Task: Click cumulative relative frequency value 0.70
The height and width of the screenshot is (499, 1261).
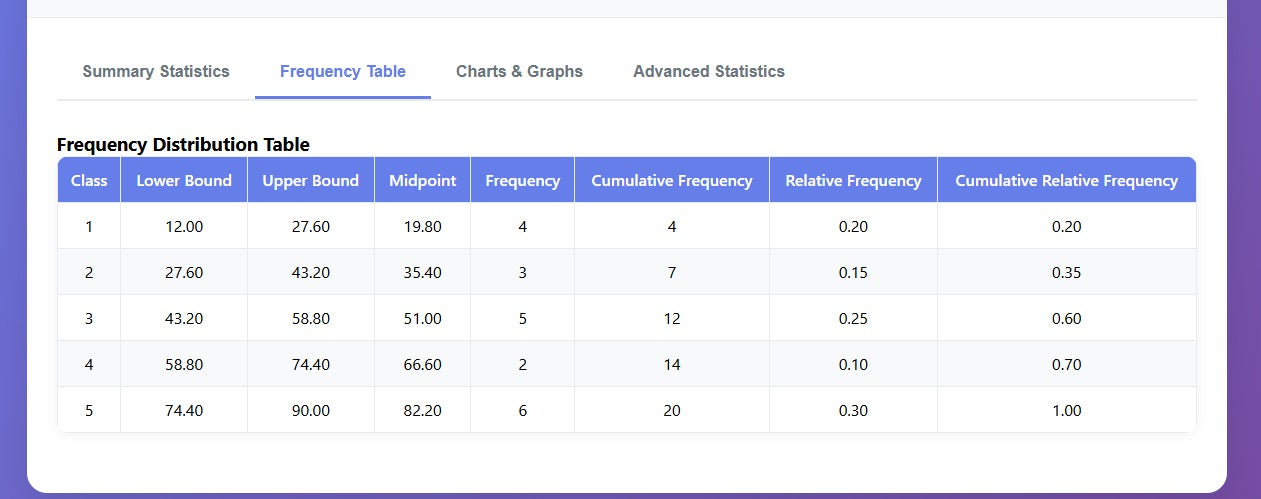Action: click(1067, 365)
